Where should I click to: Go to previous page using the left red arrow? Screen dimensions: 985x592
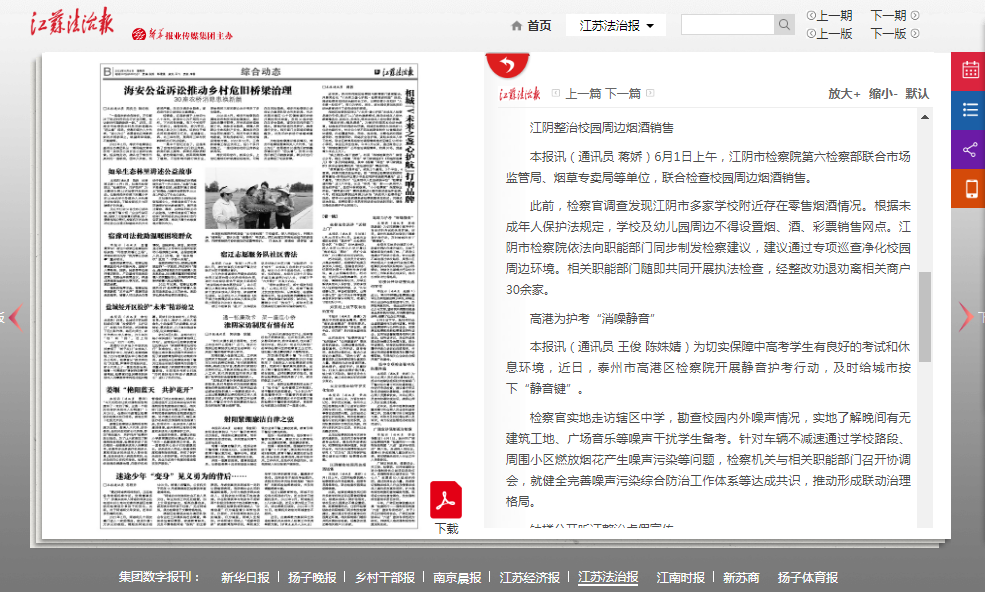point(16,317)
